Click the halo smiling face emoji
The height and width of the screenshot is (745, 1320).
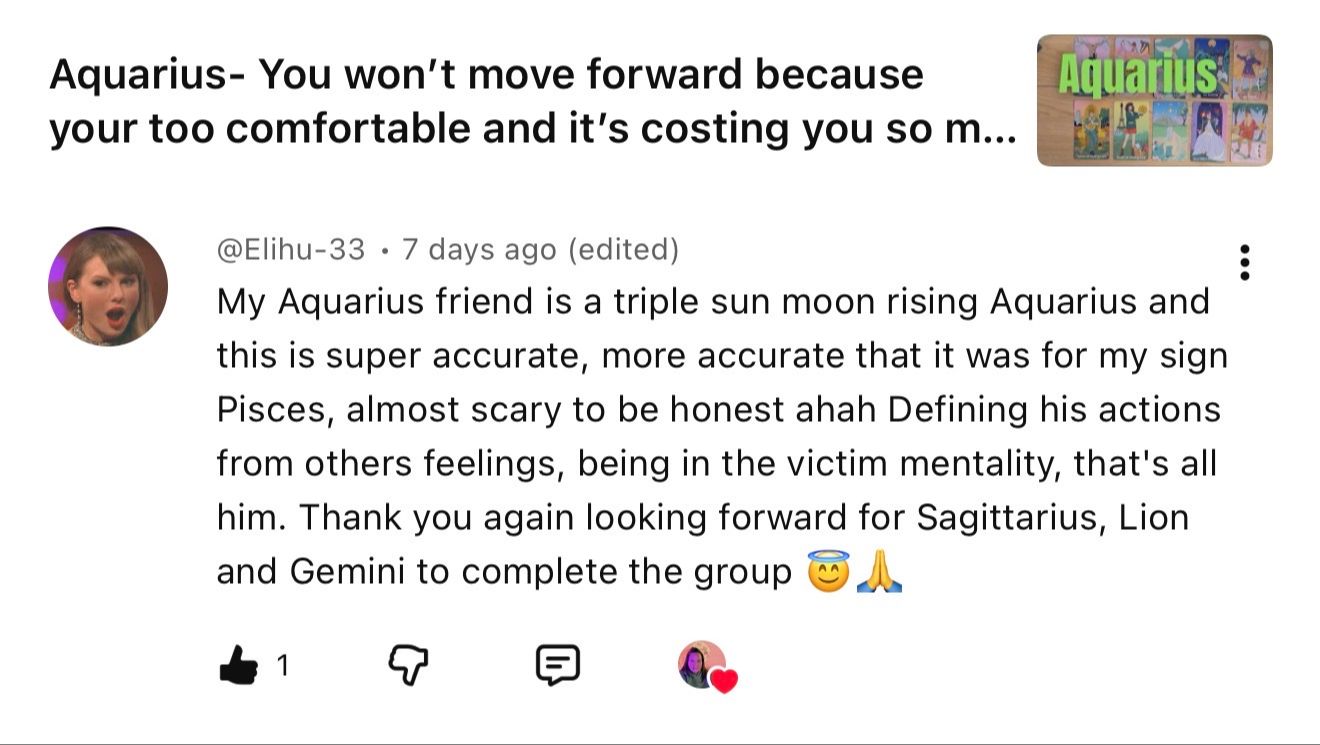(x=827, y=571)
